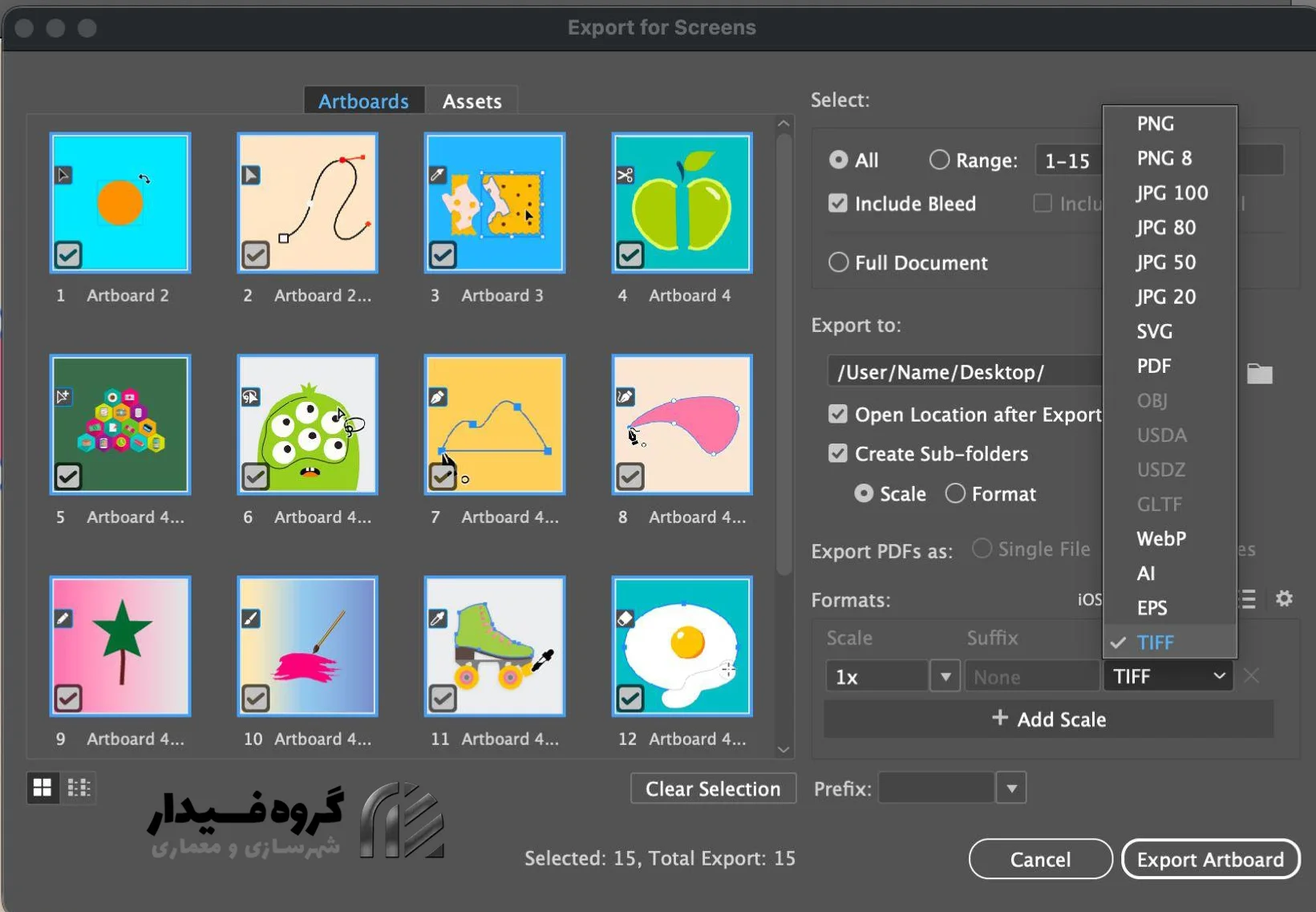Click the Clear Selection button
Viewport: 1316px width, 912px height.
[x=713, y=788]
